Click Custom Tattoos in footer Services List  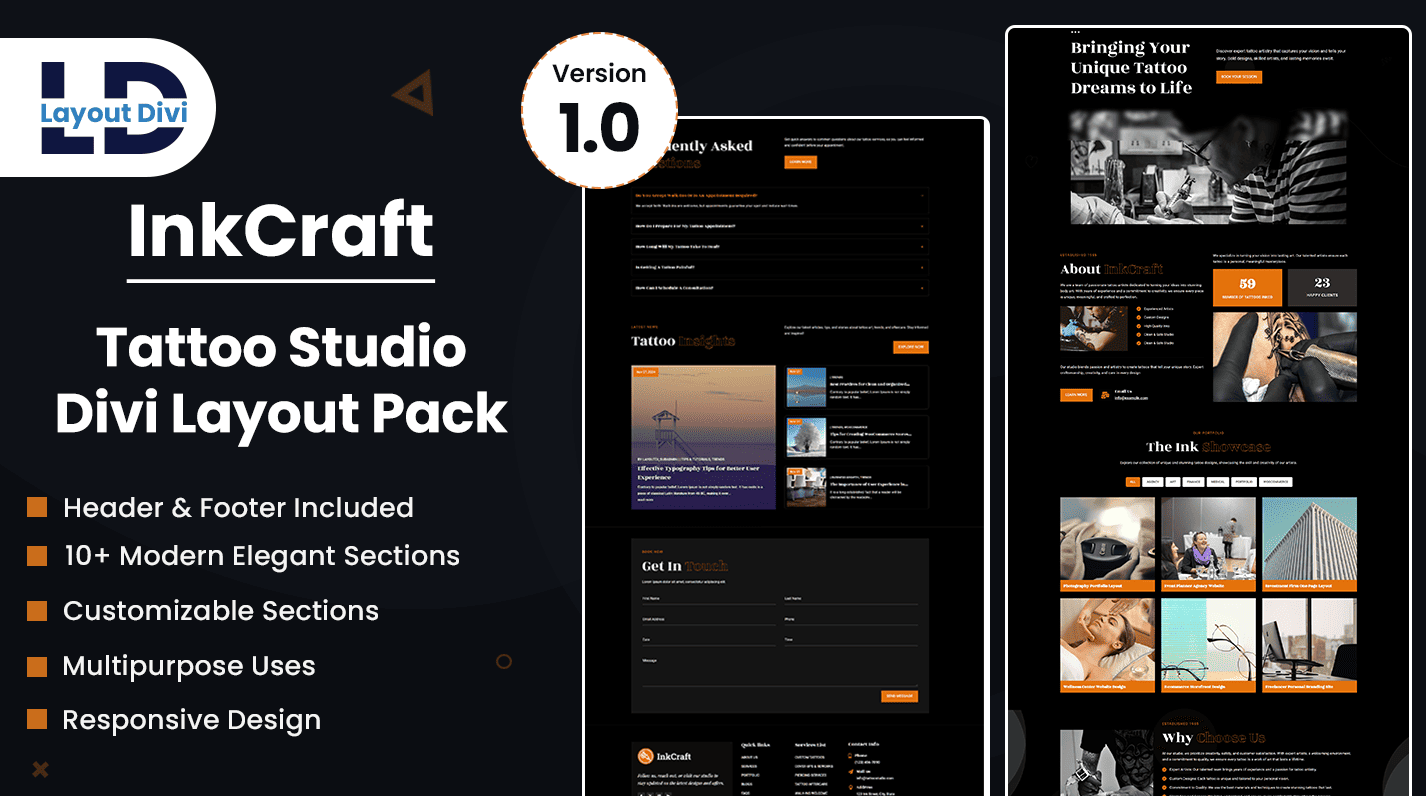810,757
